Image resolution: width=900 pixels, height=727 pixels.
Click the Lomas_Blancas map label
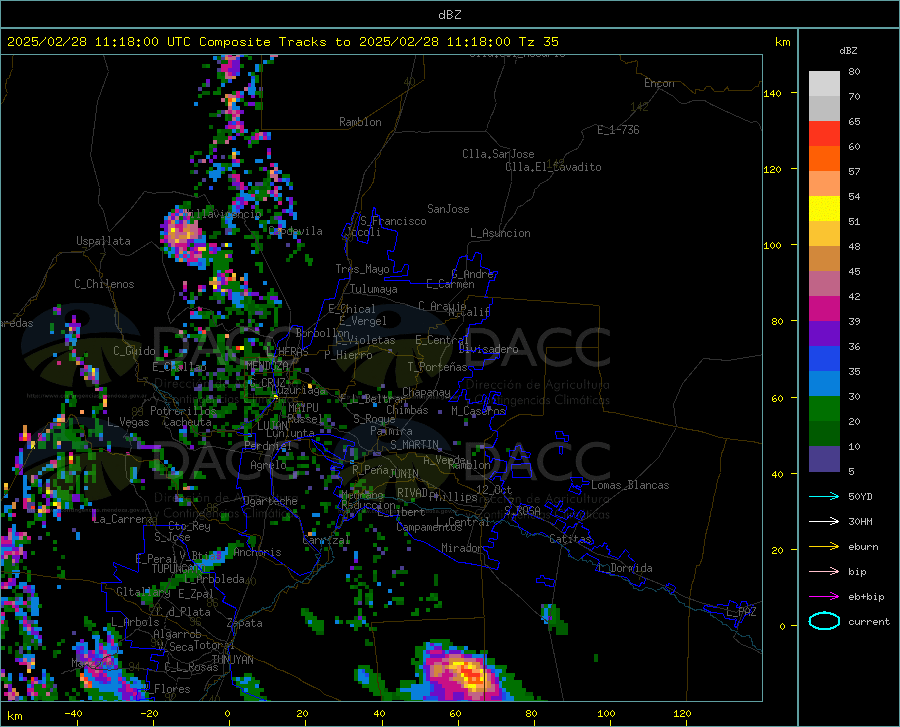point(630,485)
